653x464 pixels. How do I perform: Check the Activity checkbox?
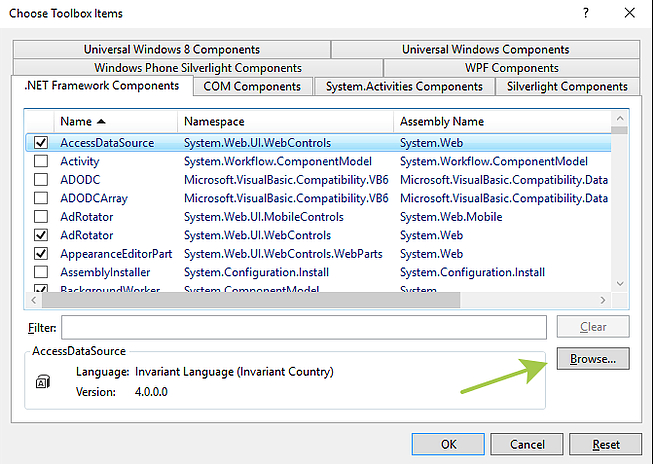pos(41,161)
